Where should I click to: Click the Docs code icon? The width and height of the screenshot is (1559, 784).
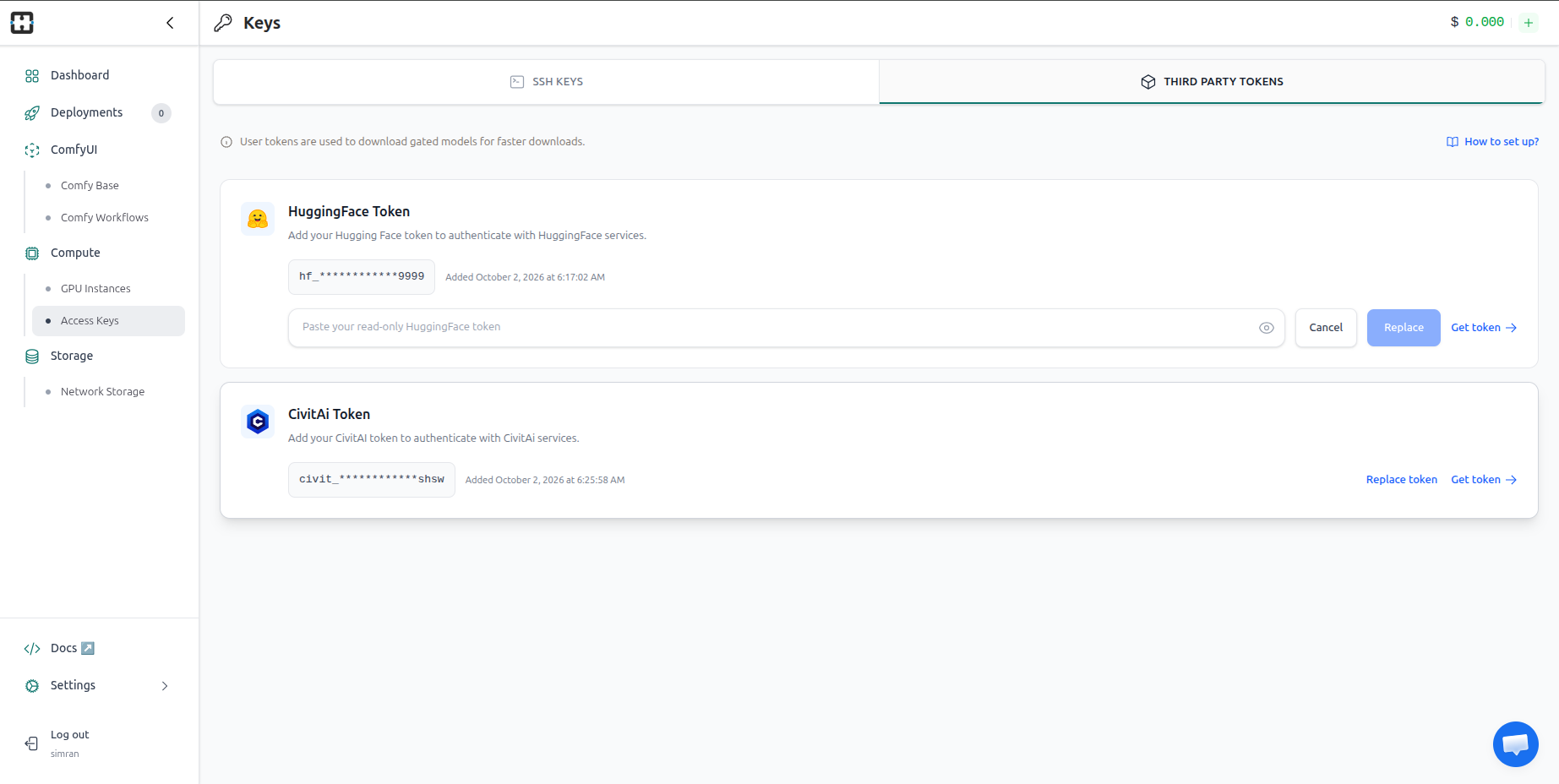[x=32, y=648]
